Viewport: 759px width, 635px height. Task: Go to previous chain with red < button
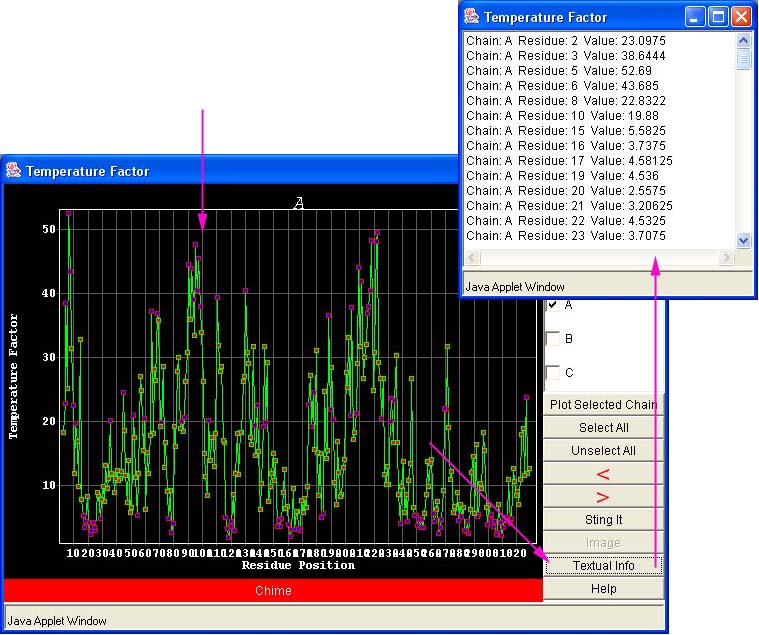point(603,474)
